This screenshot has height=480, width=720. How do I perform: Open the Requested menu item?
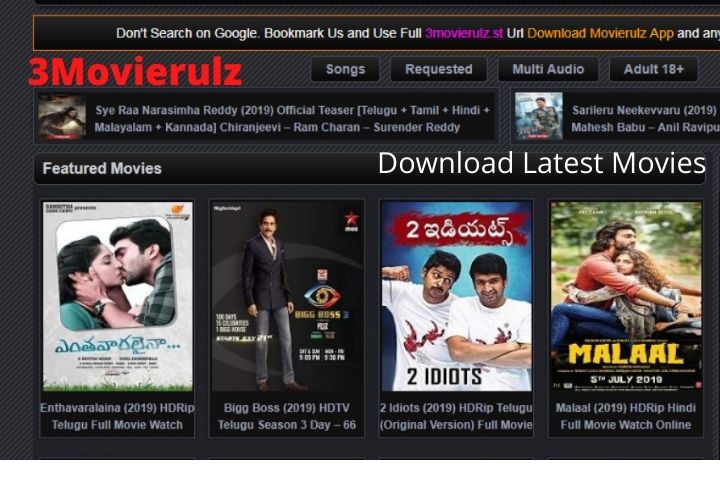tap(439, 69)
